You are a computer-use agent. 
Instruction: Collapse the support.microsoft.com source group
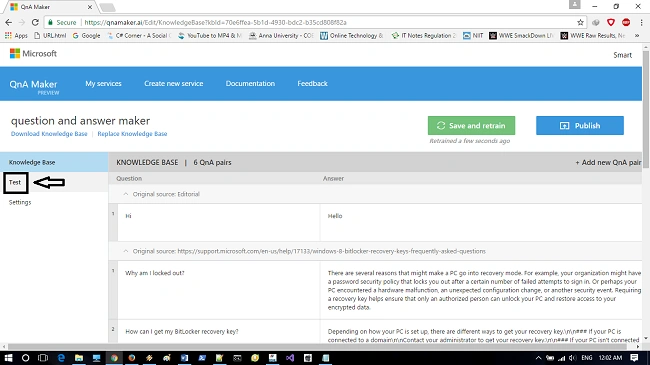(x=126, y=251)
